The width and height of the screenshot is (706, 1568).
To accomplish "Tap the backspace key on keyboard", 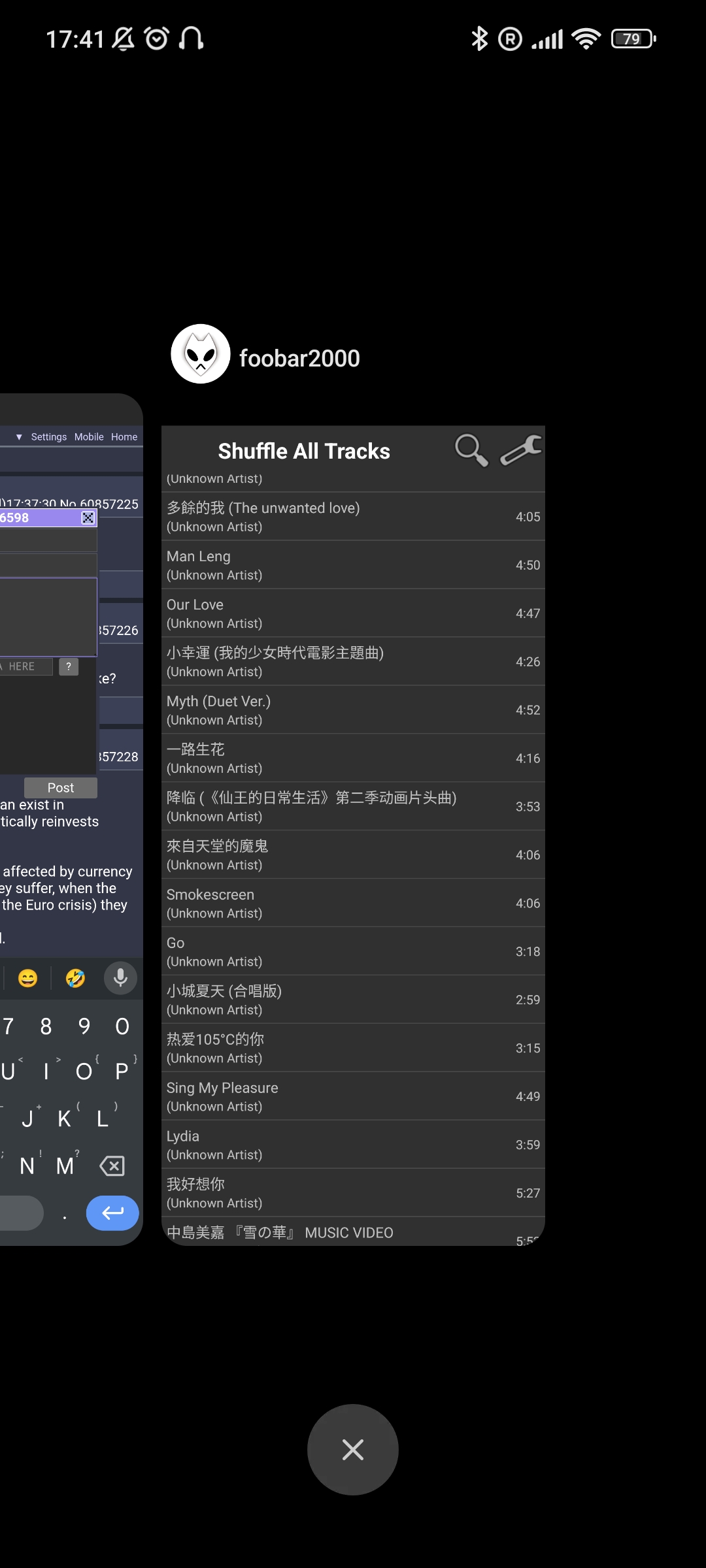I will point(112,1166).
